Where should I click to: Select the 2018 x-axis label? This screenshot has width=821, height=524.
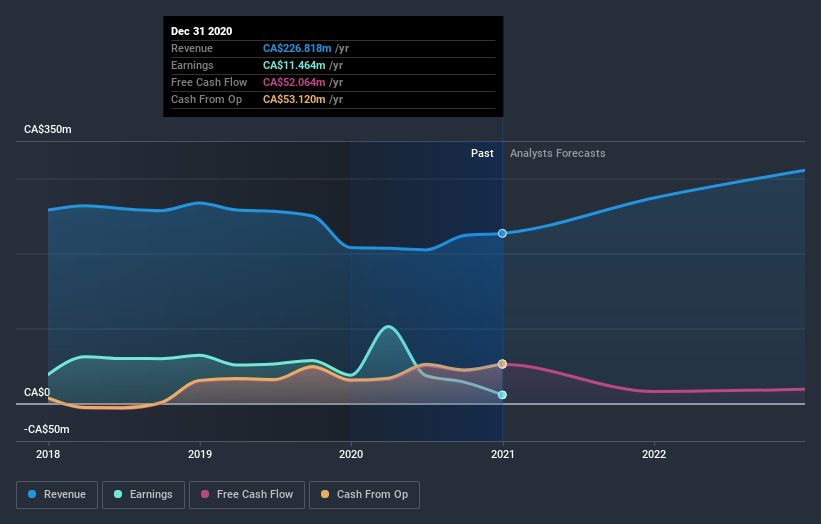(48, 454)
